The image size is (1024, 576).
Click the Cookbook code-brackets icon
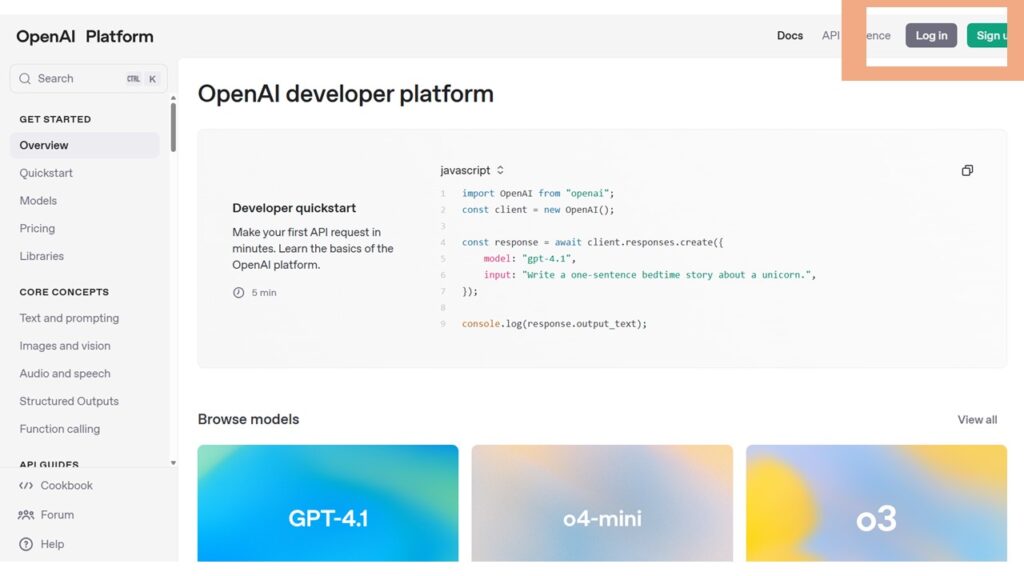point(26,485)
